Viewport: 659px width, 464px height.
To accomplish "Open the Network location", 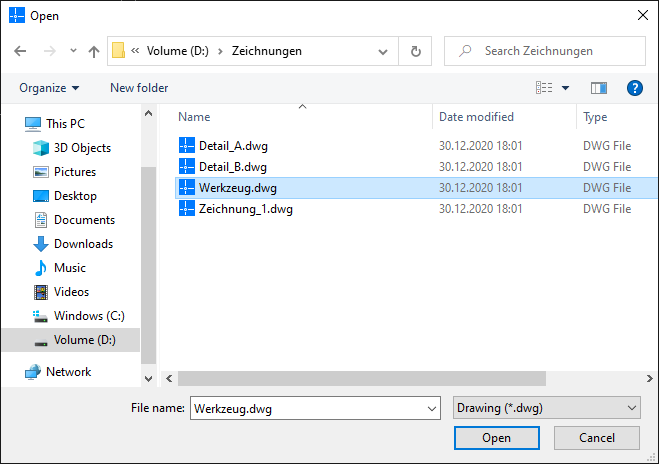I will tap(68, 372).
